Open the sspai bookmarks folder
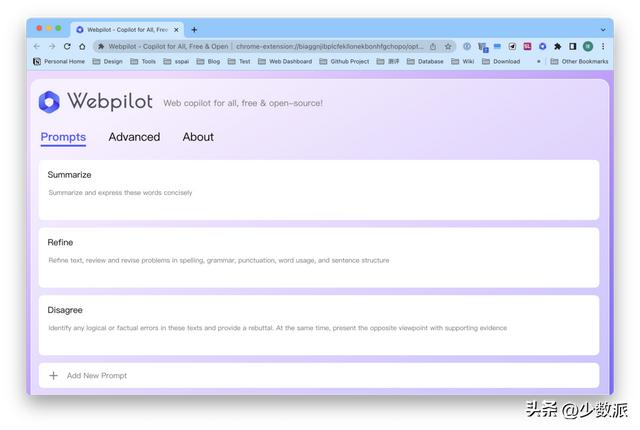 click(x=176, y=61)
